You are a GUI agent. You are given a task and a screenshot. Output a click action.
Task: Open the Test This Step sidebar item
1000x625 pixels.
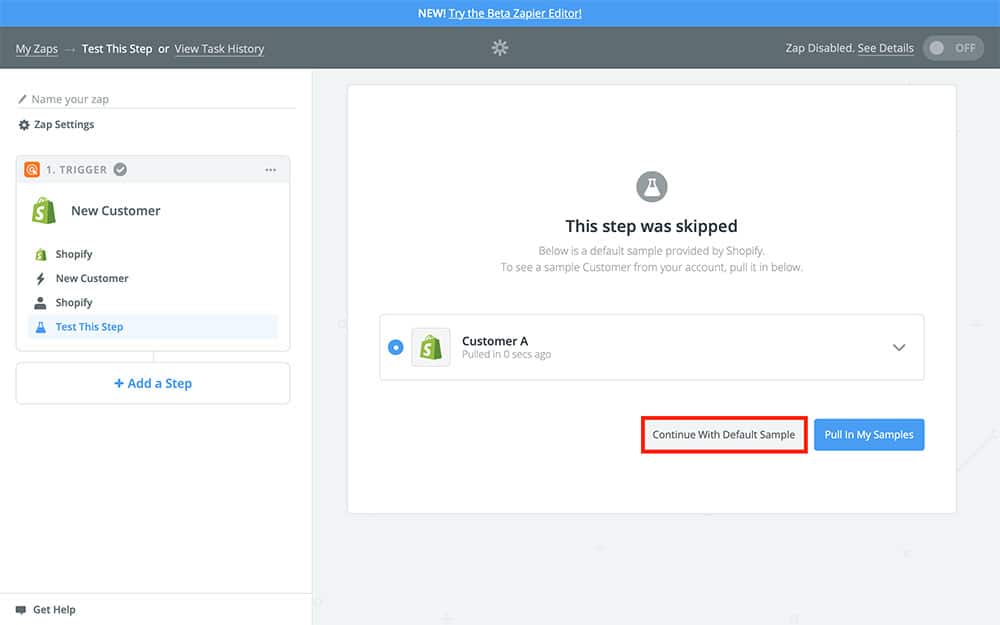coord(89,327)
